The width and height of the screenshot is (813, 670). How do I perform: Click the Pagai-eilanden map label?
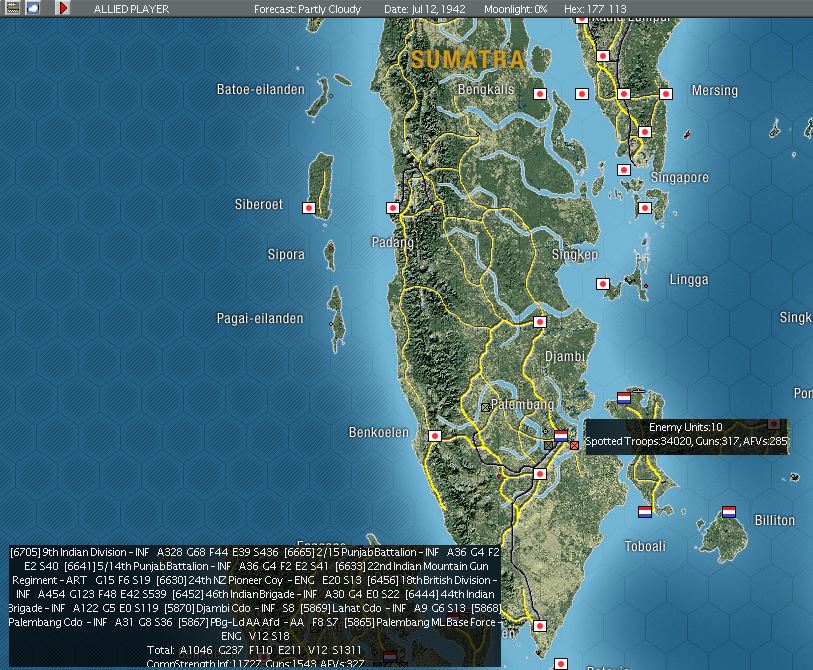[x=260, y=318]
